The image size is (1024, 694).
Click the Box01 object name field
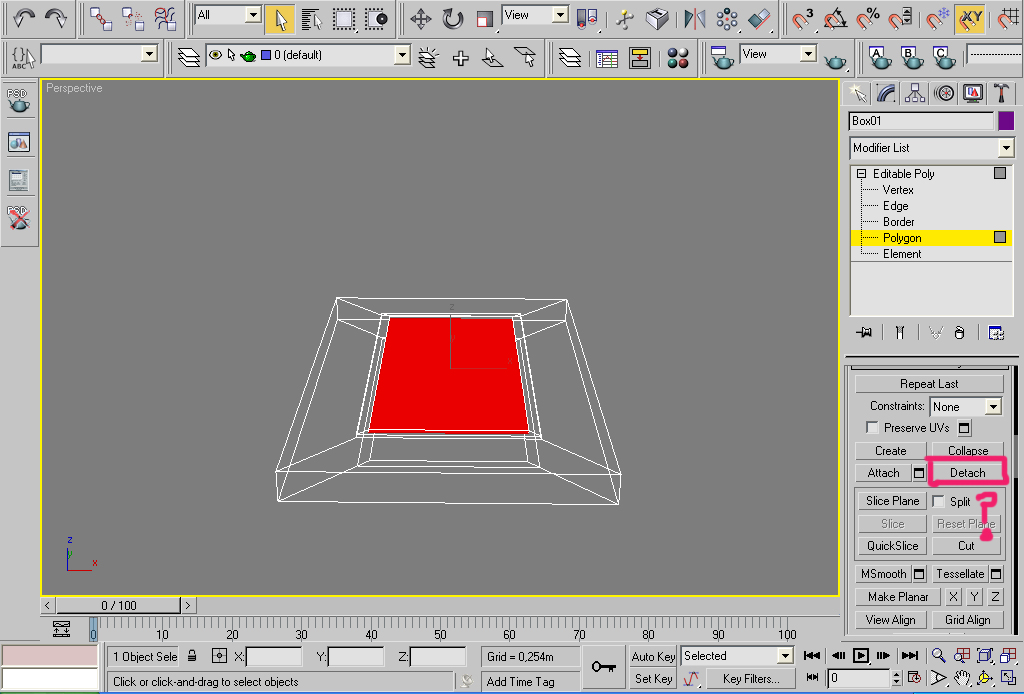(x=921, y=121)
